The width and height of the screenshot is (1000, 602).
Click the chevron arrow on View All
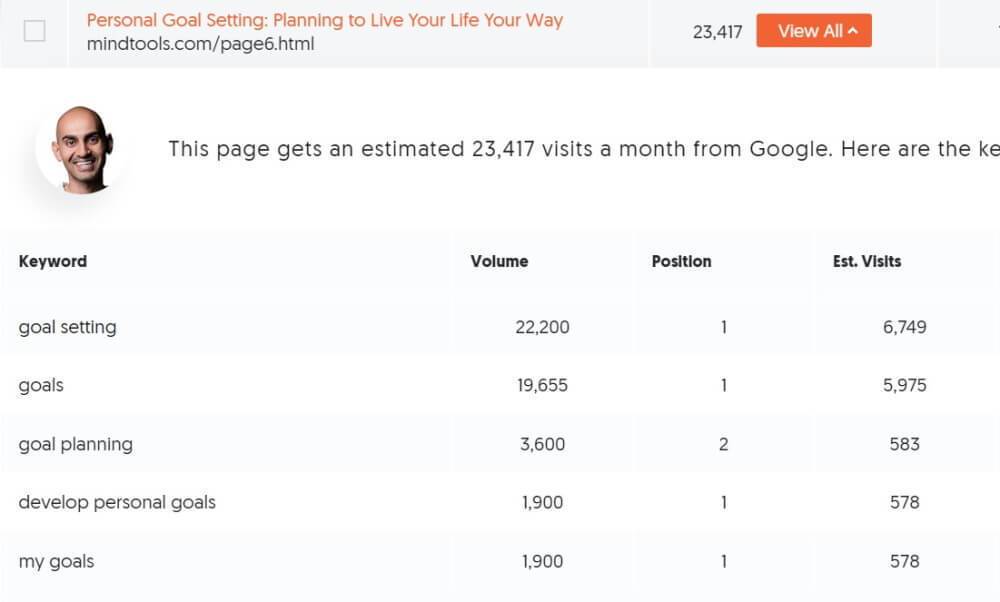click(x=853, y=31)
